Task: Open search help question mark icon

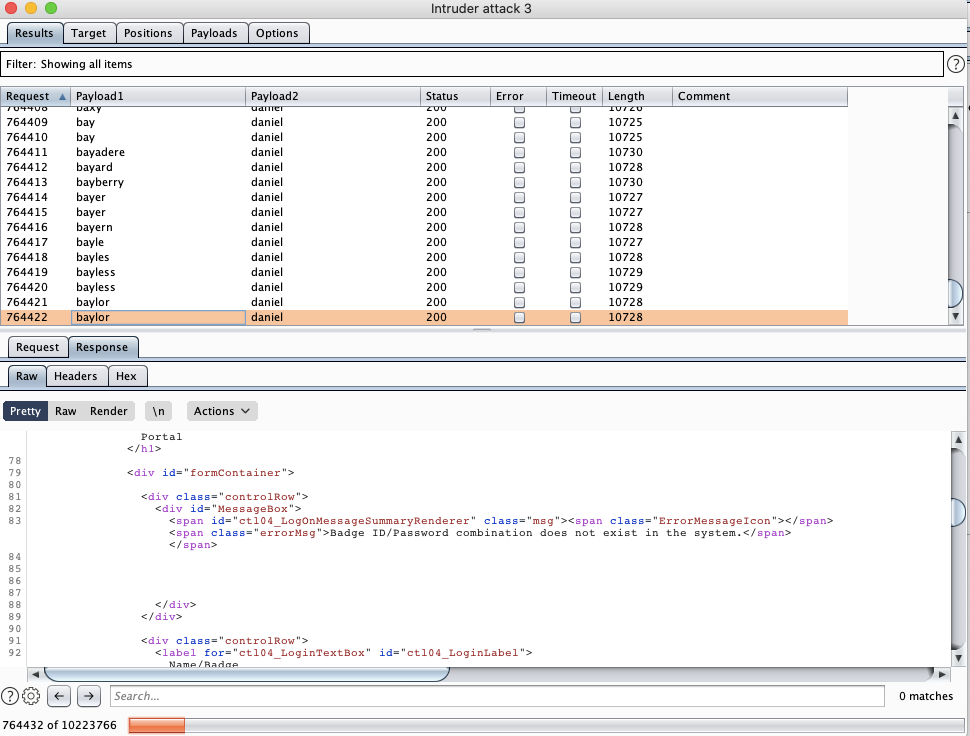Action: (x=10, y=696)
